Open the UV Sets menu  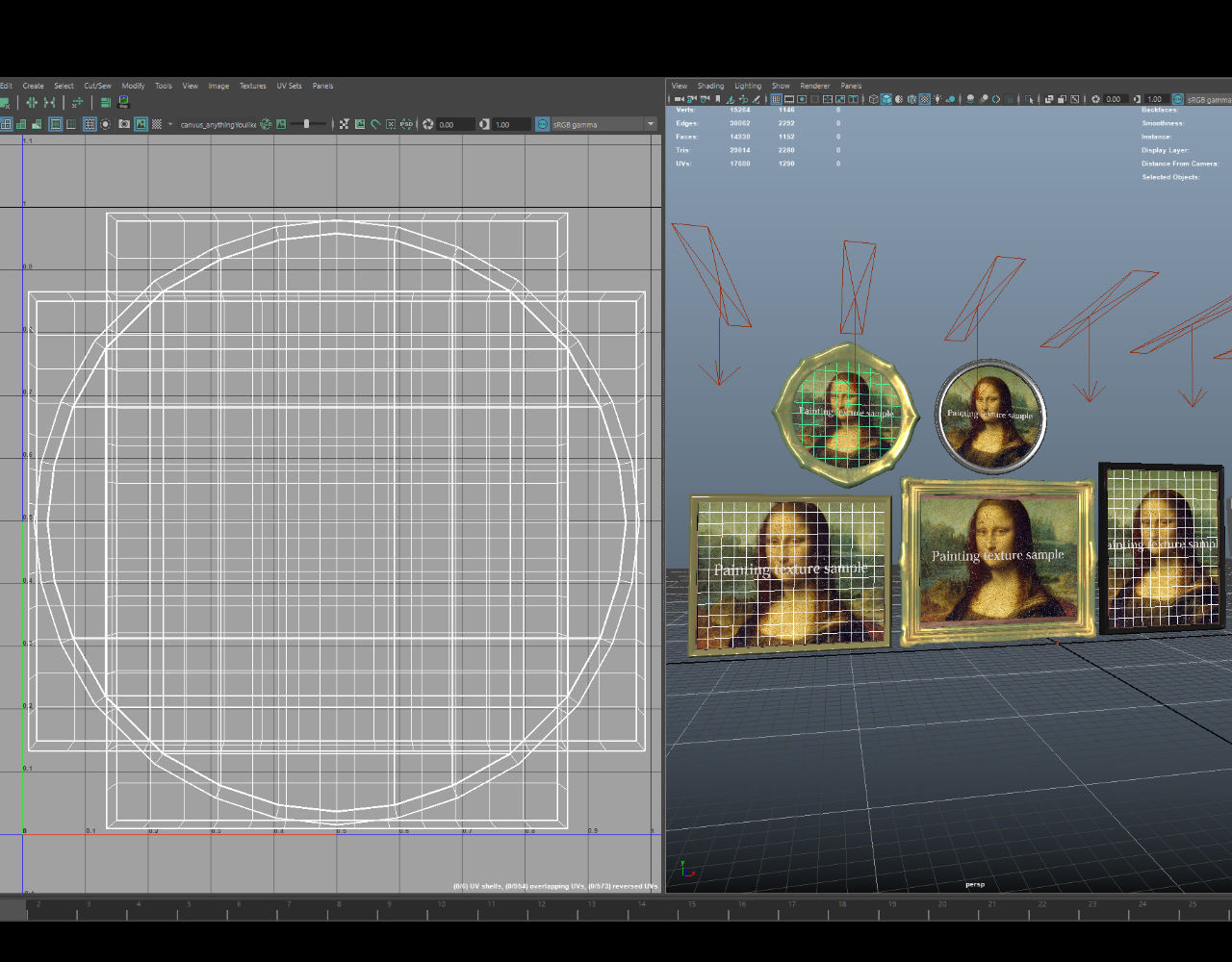[289, 86]
